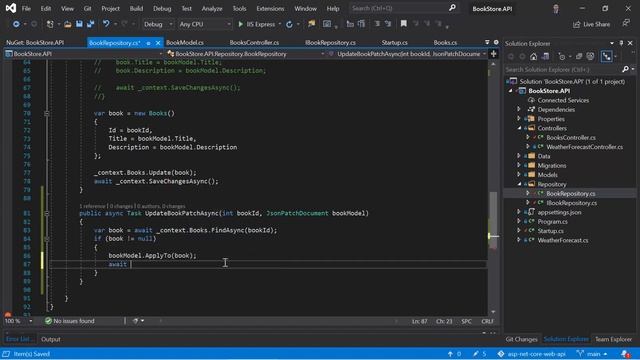Open the Team Explorer panel tab
640x360 pixels.
(613, 339)
